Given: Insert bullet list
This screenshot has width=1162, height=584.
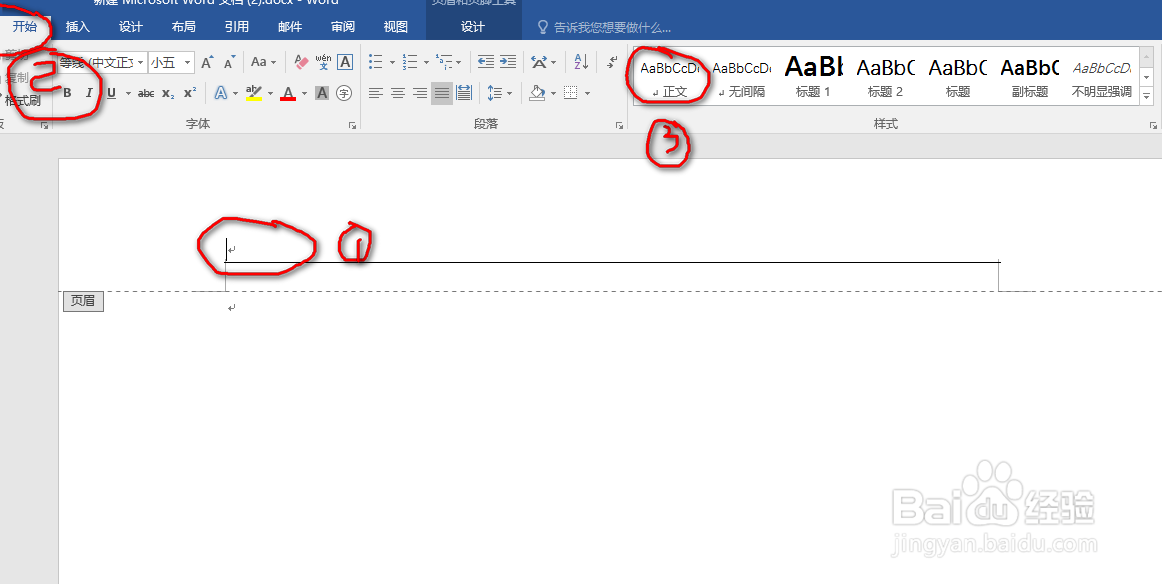Looking at the screenshot, I should [x=376, y=62].
